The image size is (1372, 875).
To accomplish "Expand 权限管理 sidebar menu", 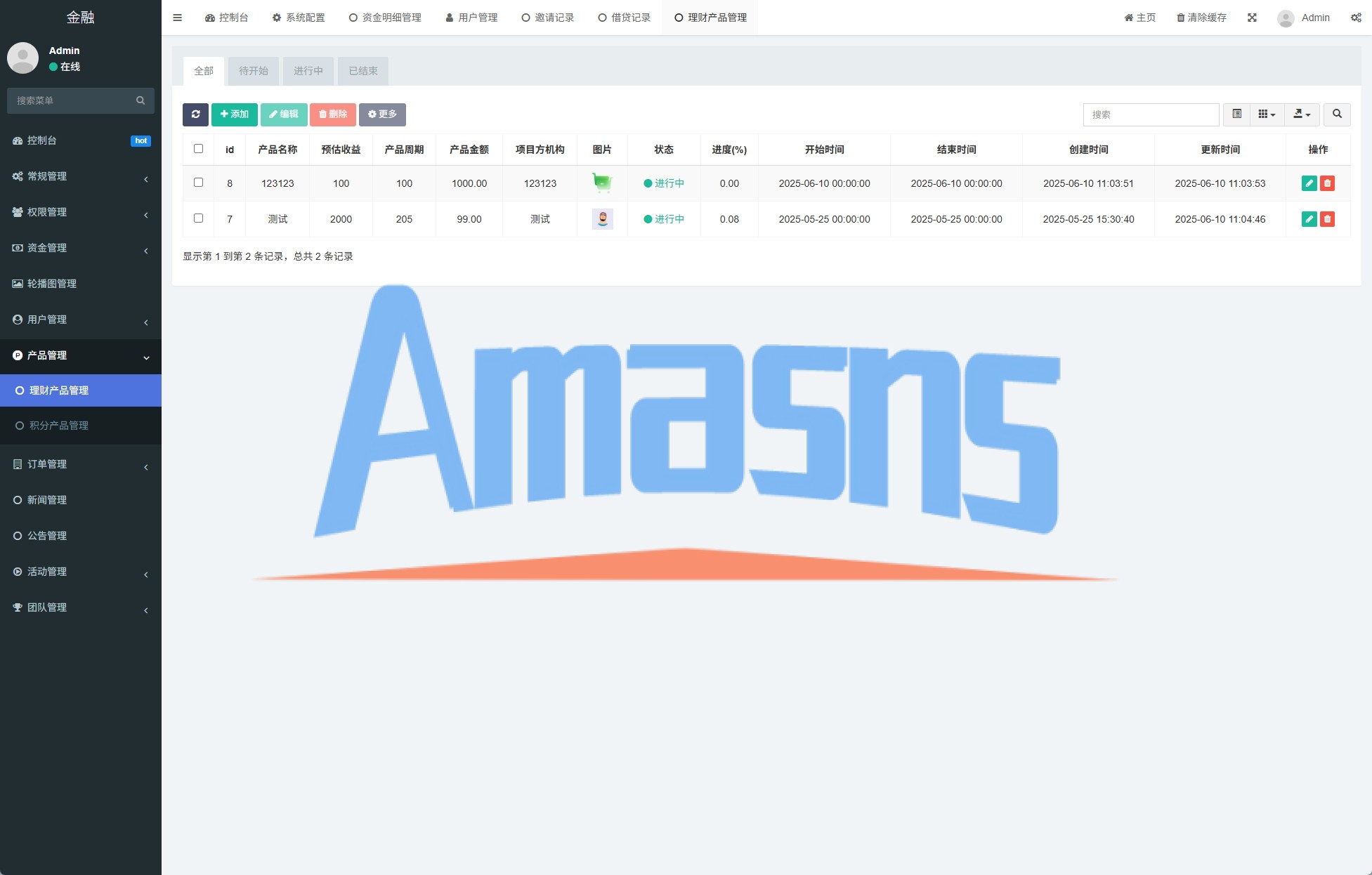I will tap(81, 212).
